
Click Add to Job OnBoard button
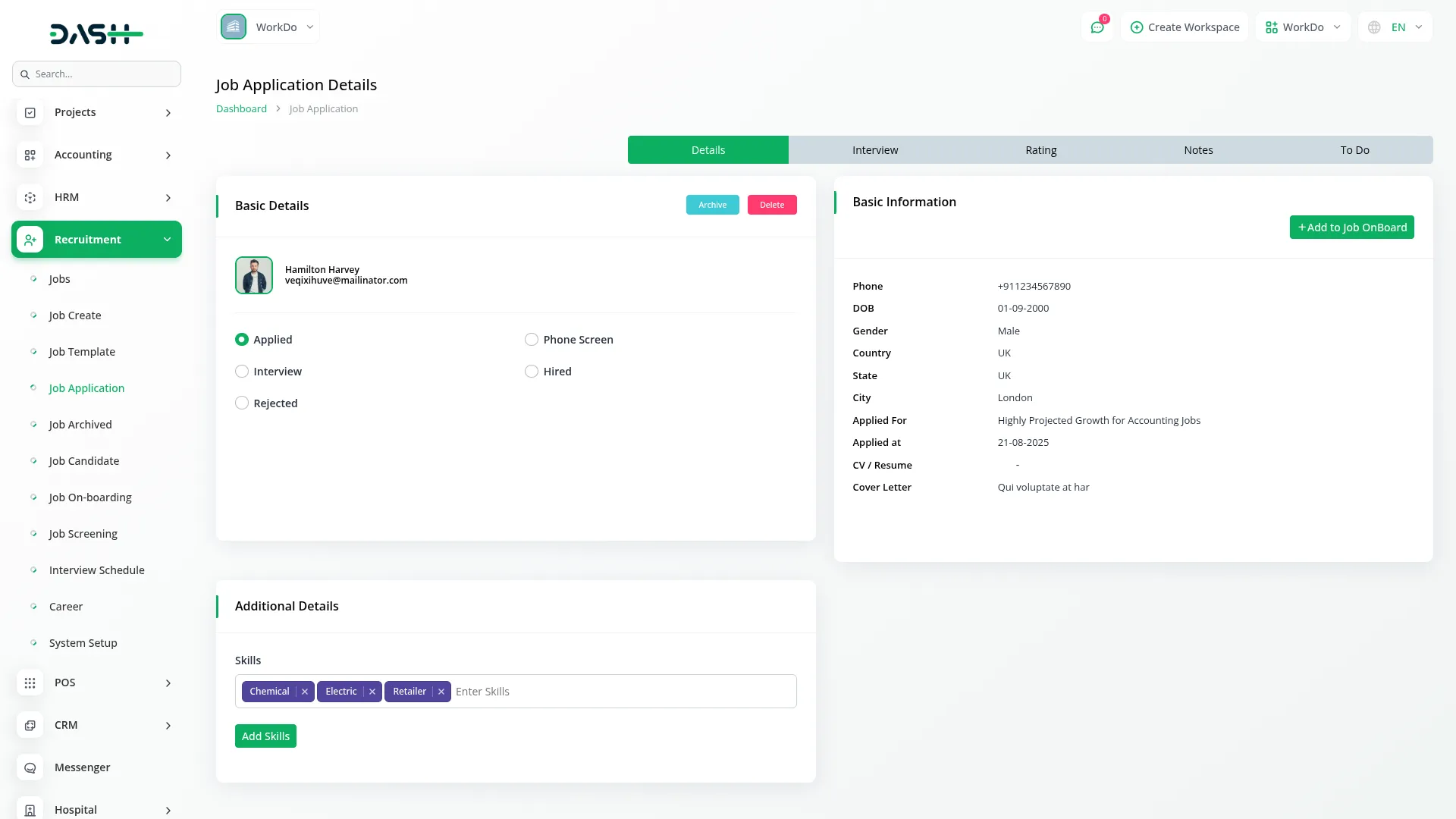[1351, 227]
